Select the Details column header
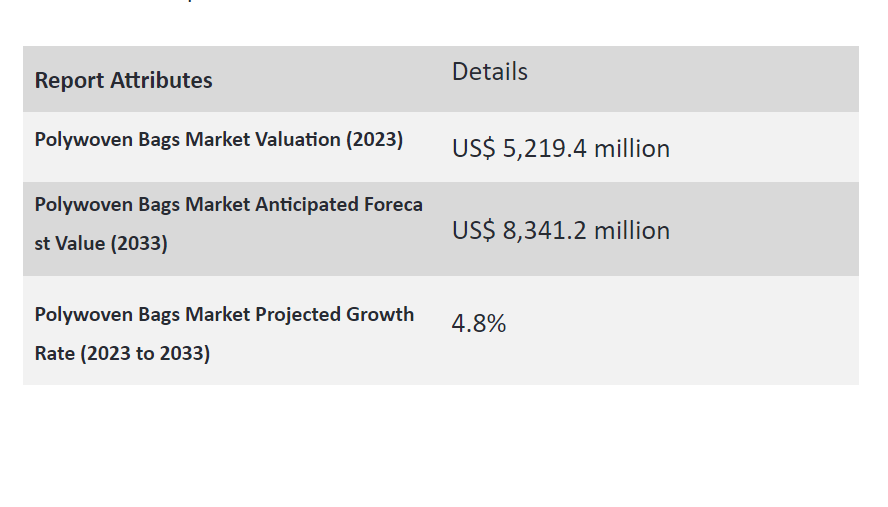 coord(490,72)
